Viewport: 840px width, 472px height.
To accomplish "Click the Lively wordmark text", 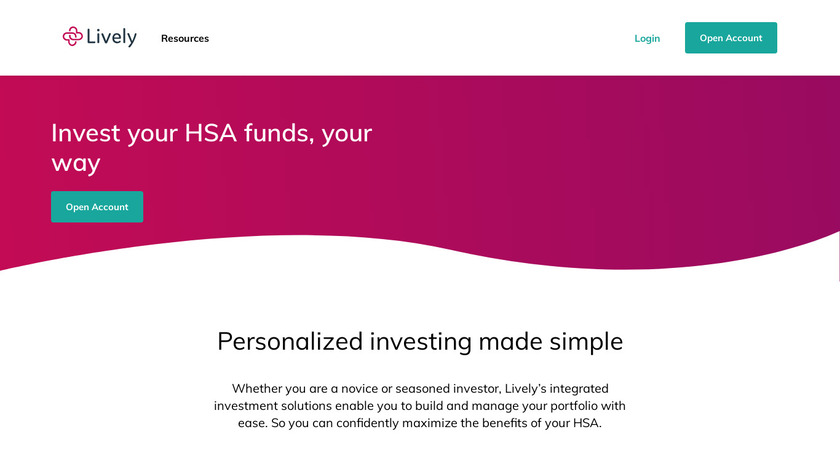I will coord(111,38).
